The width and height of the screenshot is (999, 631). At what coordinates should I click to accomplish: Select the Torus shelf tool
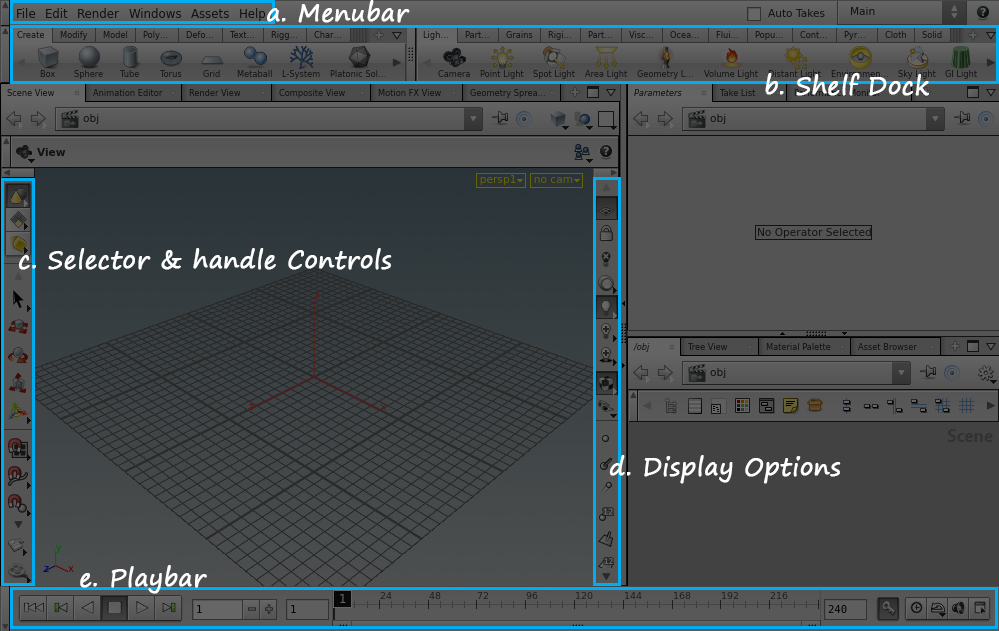171,62
